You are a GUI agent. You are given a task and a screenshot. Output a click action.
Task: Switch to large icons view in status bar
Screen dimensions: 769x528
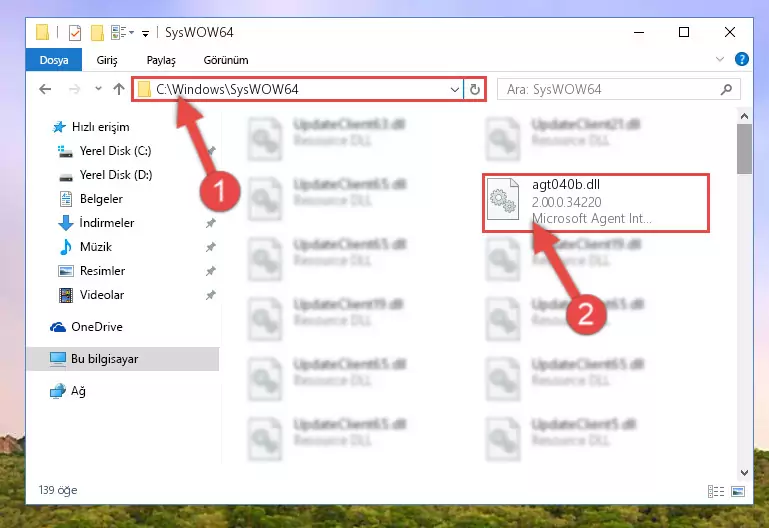[x=738, y=491]
